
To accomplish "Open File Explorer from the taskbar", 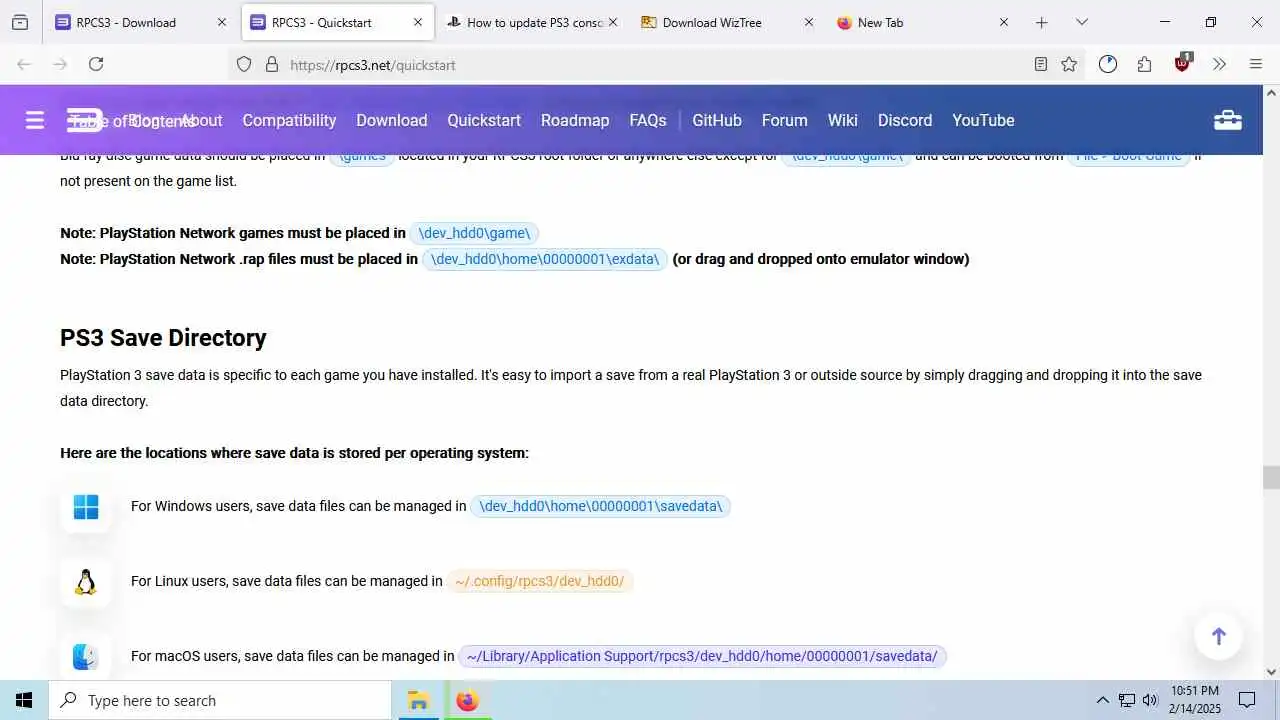I will pyautogui.click(x=418, y=700).
